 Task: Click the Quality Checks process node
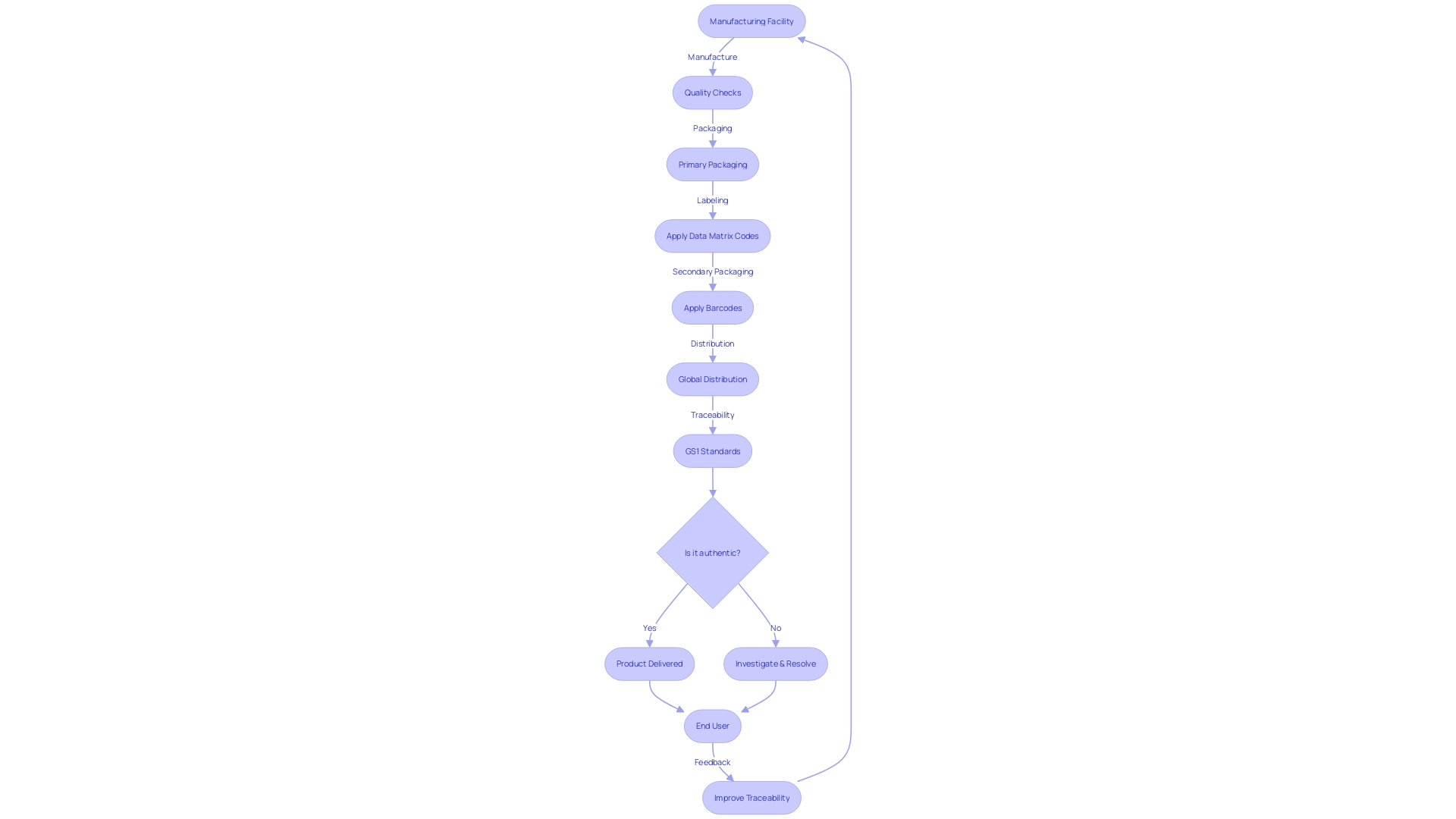tap(712, 92)
